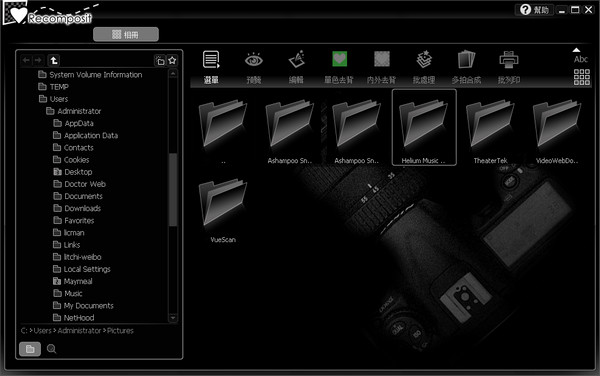Go up one folder level
Viewport: 600px width, 376px height.
coord(54,60)
